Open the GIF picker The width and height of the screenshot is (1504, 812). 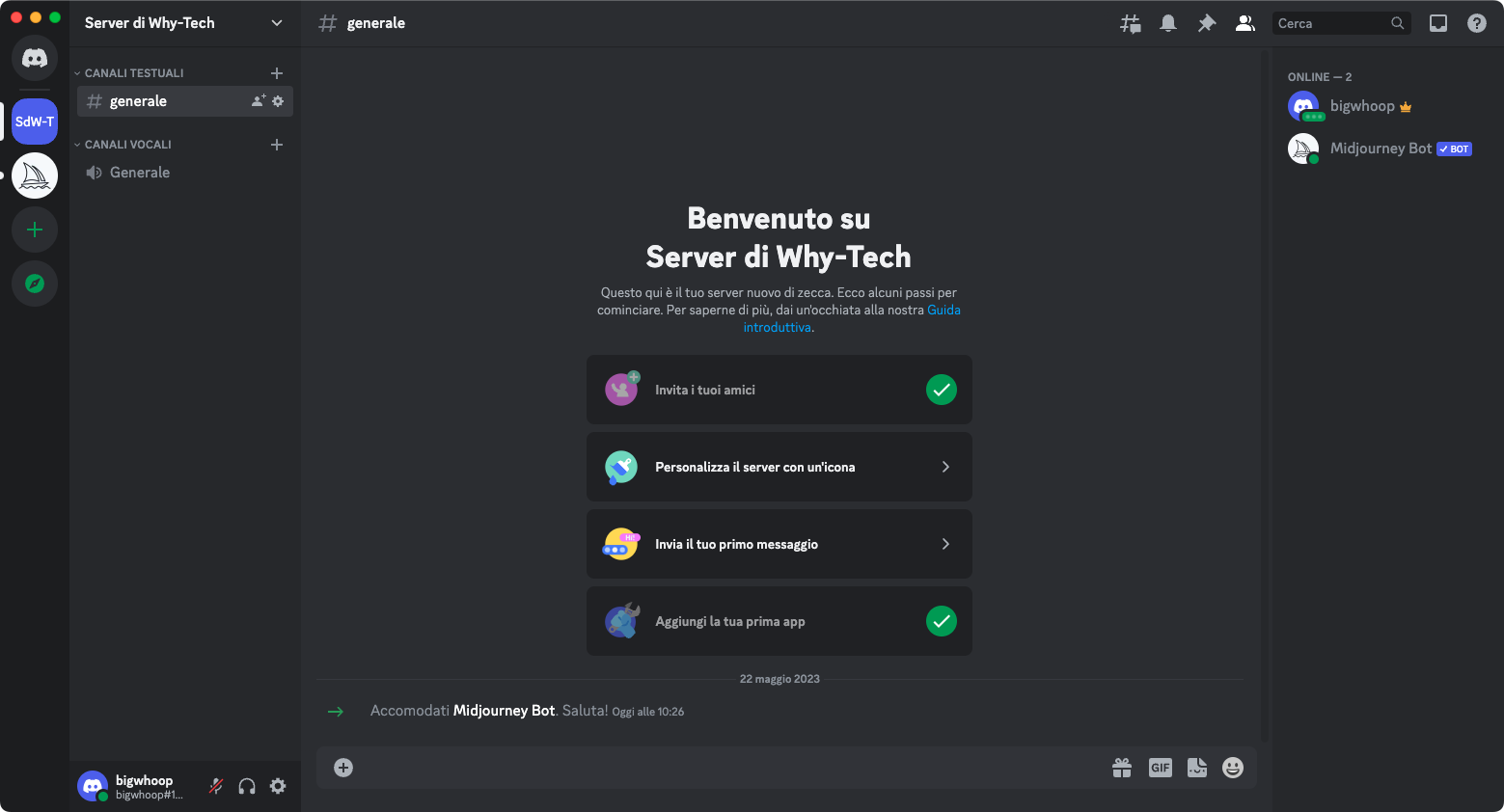[1161, 768]
